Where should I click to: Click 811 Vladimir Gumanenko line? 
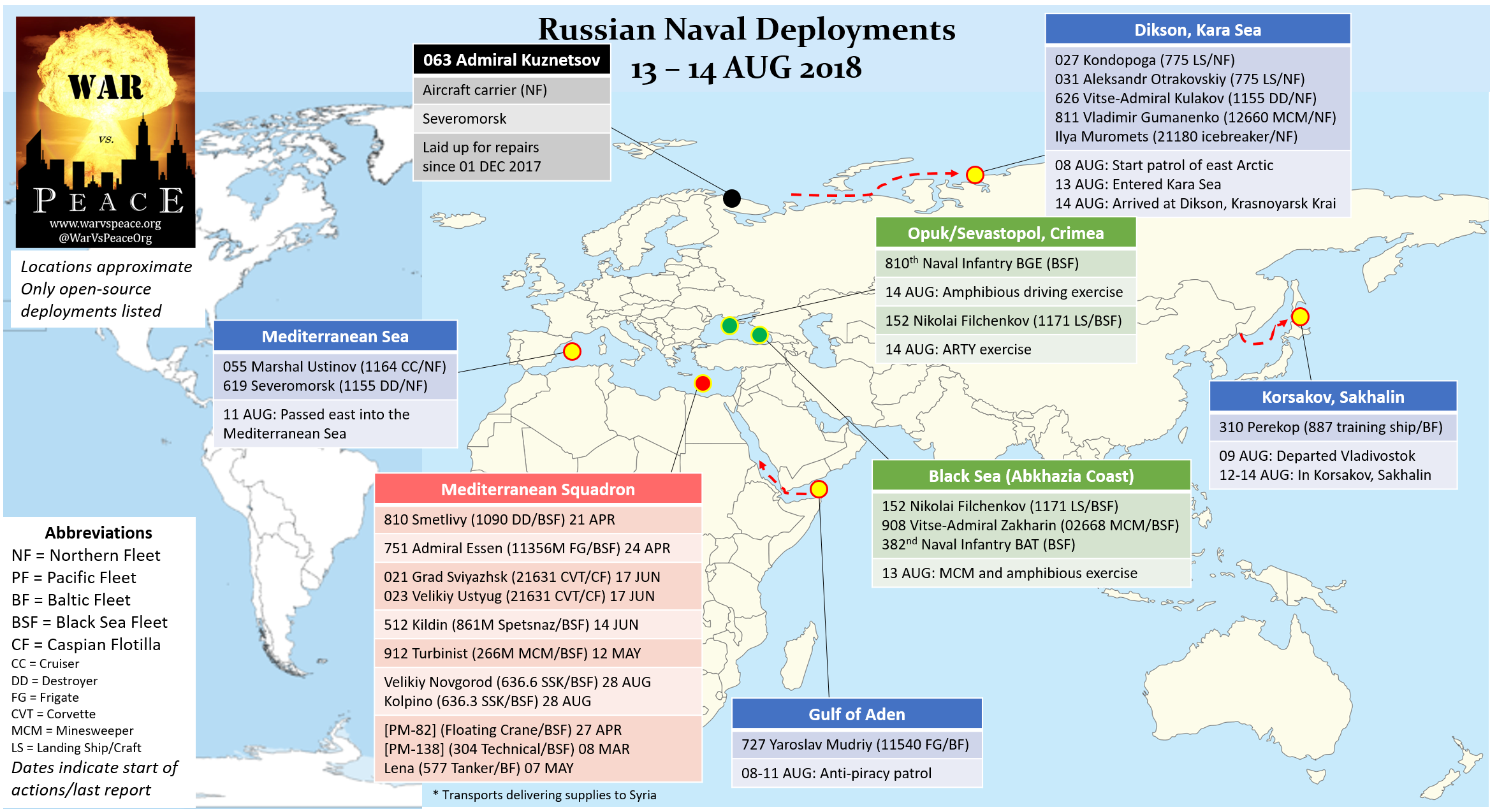[x=1195, y=117]
